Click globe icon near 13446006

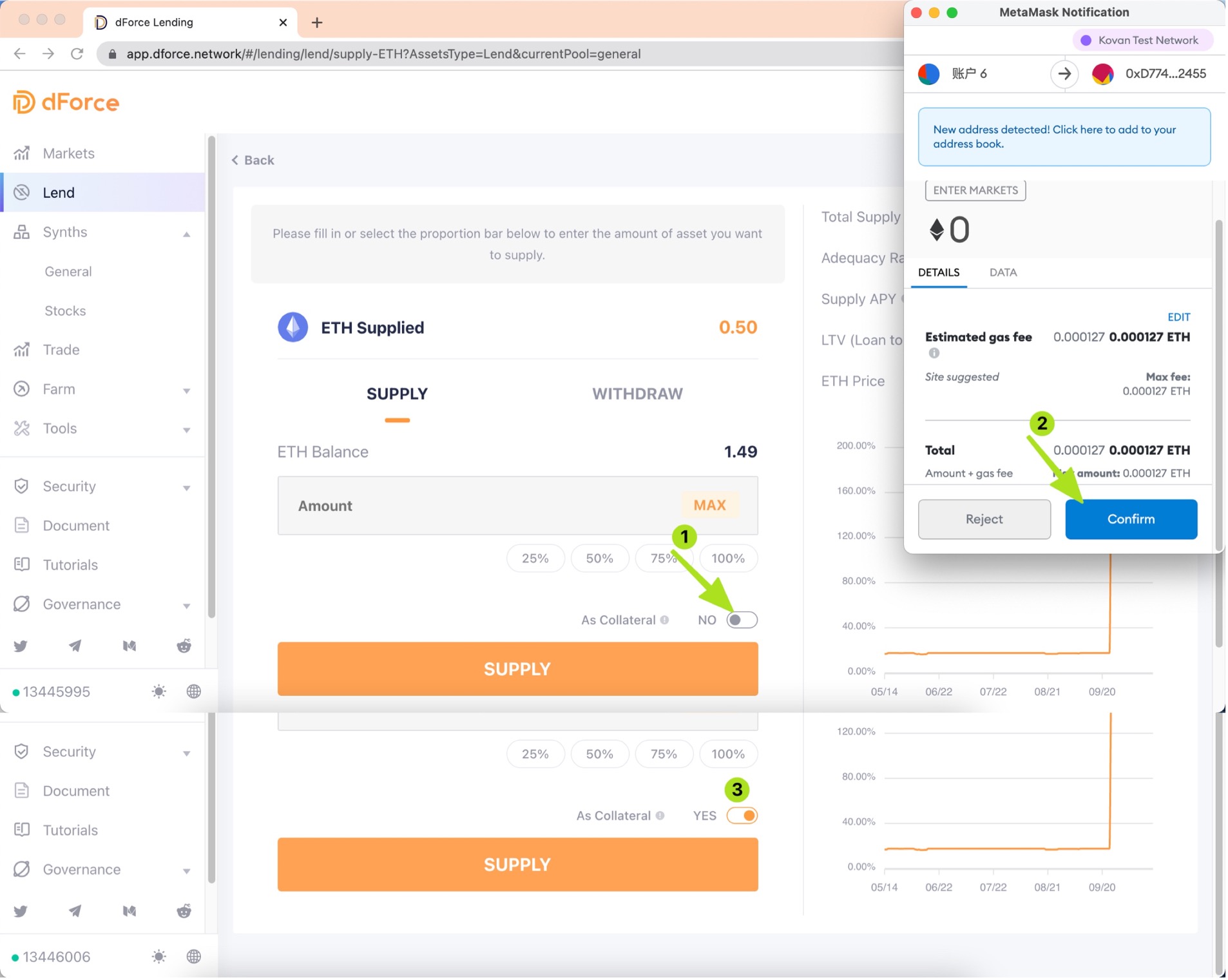[x=194, y=957]
